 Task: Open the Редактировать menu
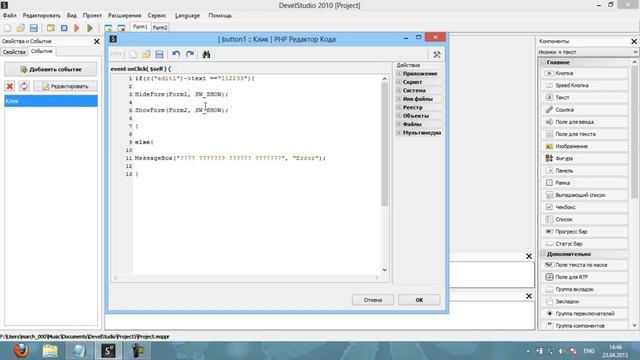click(42, 16)
